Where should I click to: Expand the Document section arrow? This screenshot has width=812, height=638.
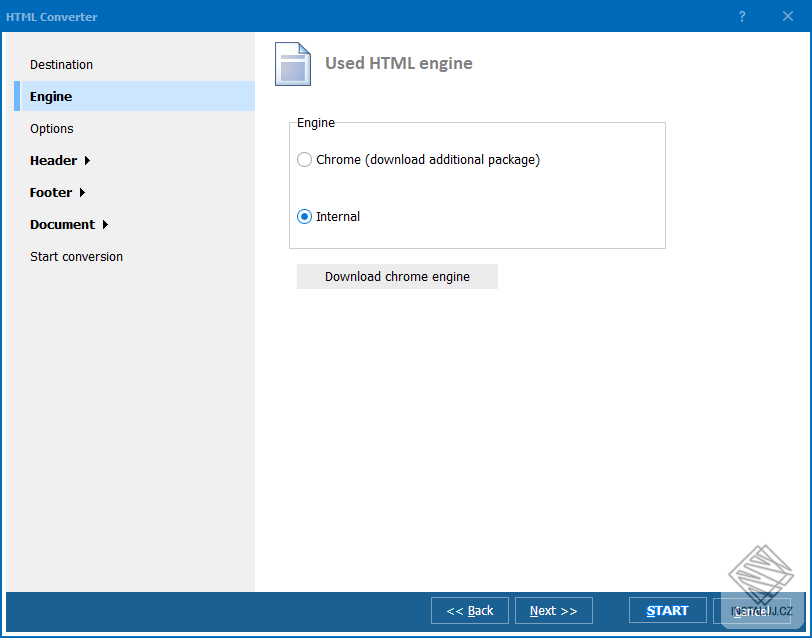pos(104,224)
